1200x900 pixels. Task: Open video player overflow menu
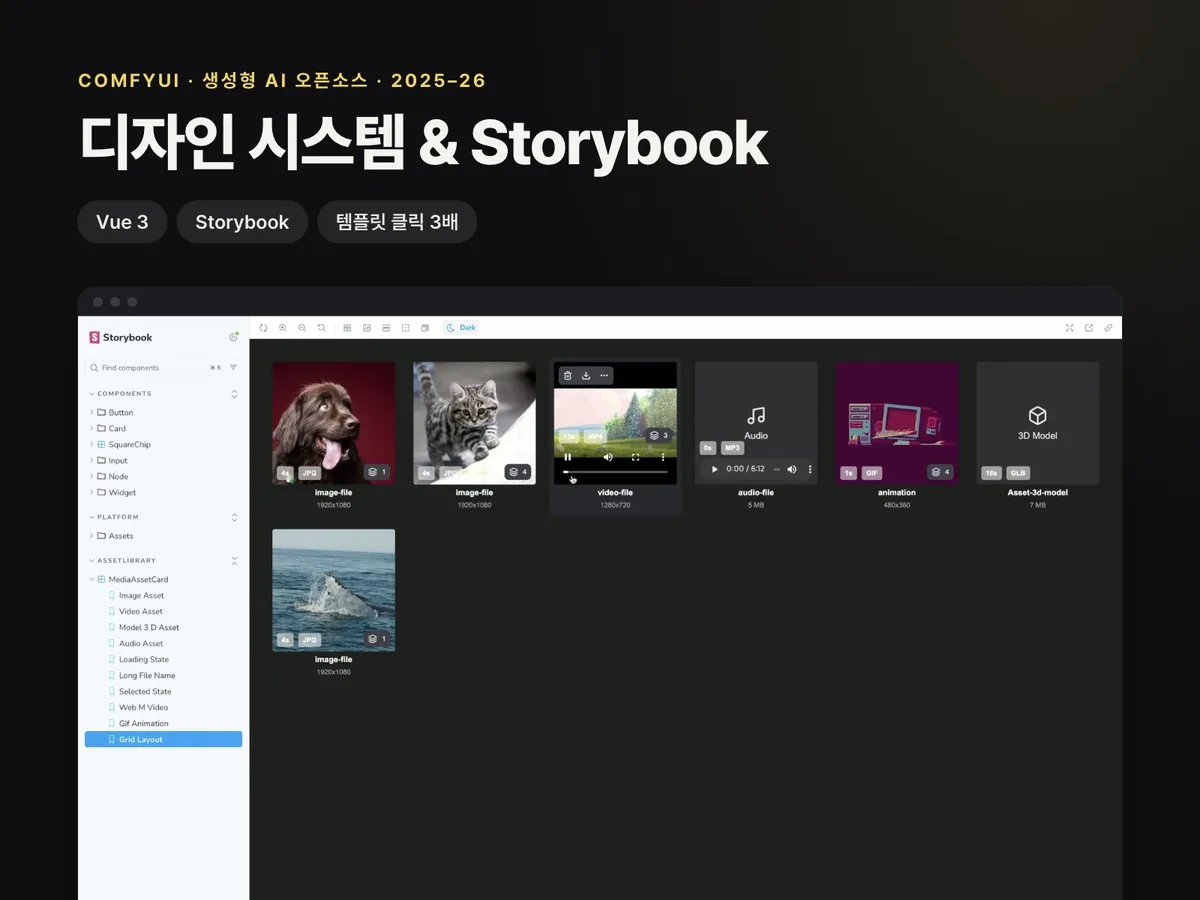662,457
